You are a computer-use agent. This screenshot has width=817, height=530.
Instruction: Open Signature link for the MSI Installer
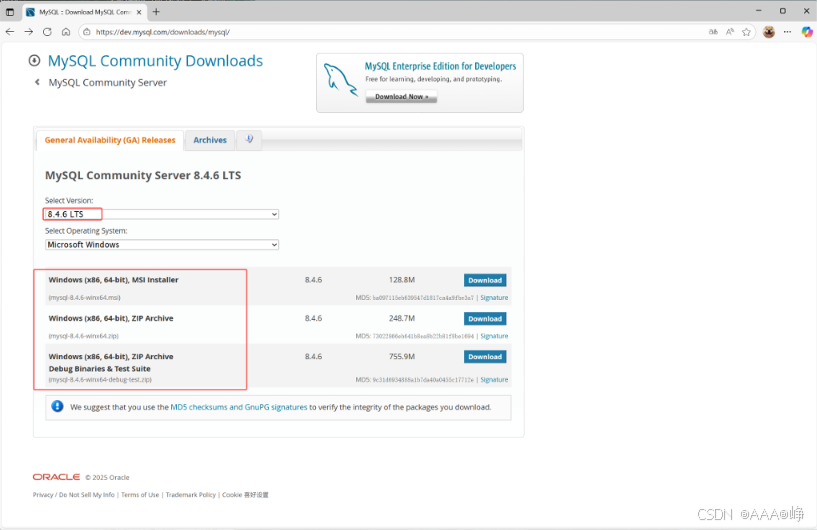tap(494, 298)
